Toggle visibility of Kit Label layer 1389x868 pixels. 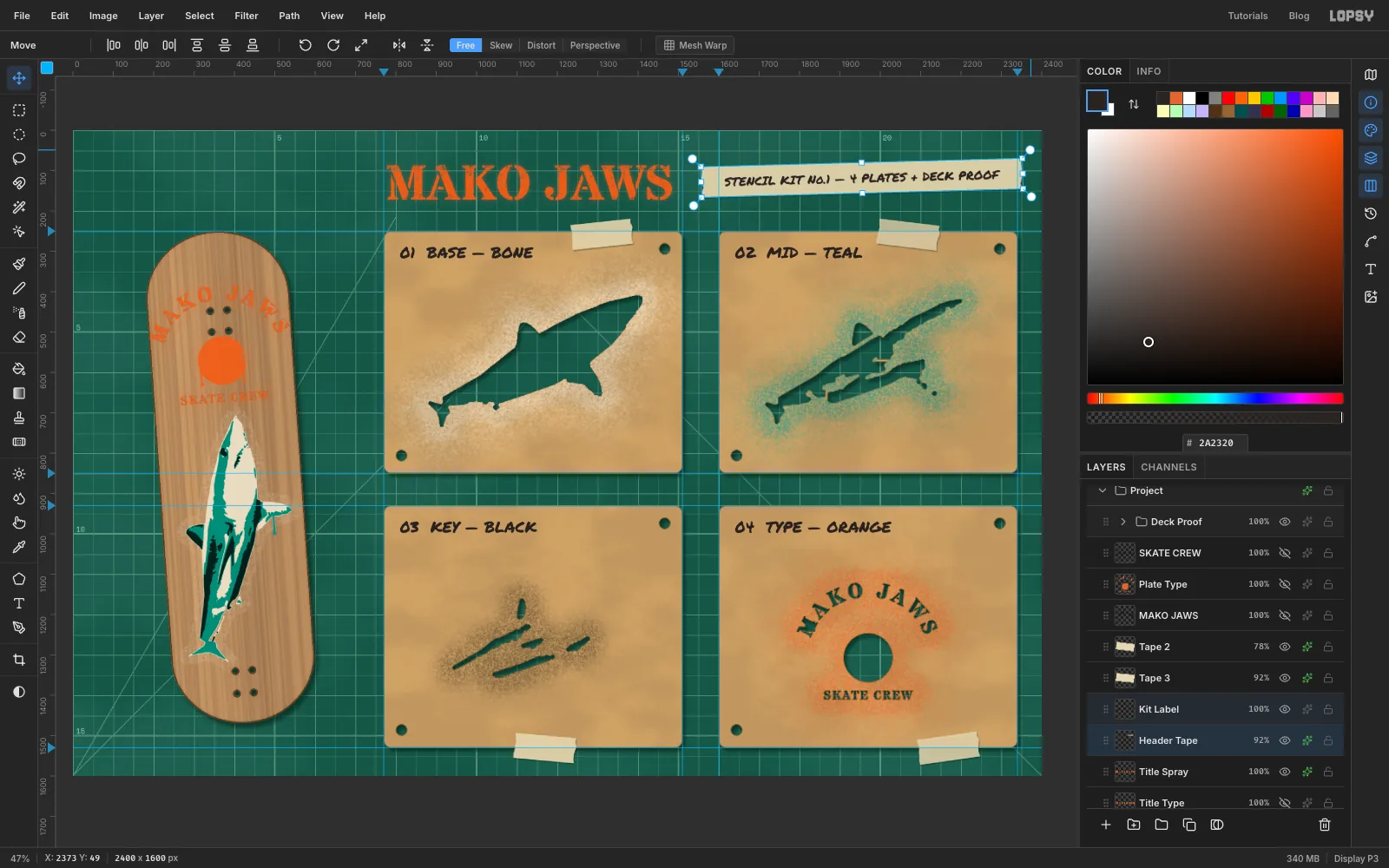(1285, 709)
